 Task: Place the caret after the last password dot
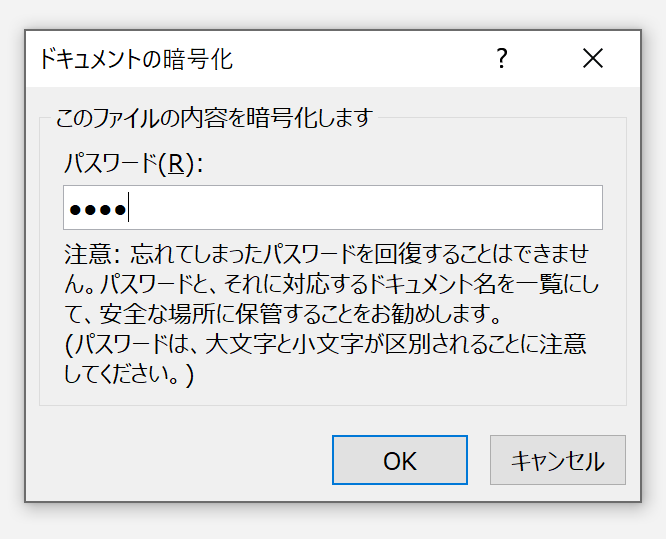pos(128,207)
